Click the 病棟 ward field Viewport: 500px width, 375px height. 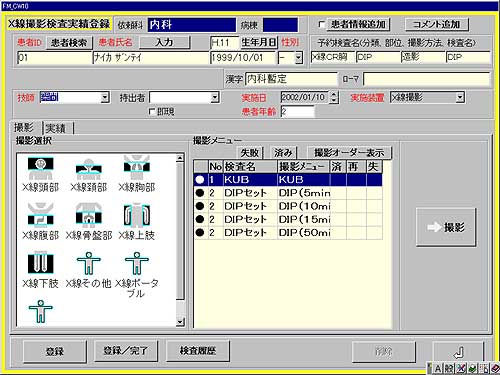(x=280, y=25)
